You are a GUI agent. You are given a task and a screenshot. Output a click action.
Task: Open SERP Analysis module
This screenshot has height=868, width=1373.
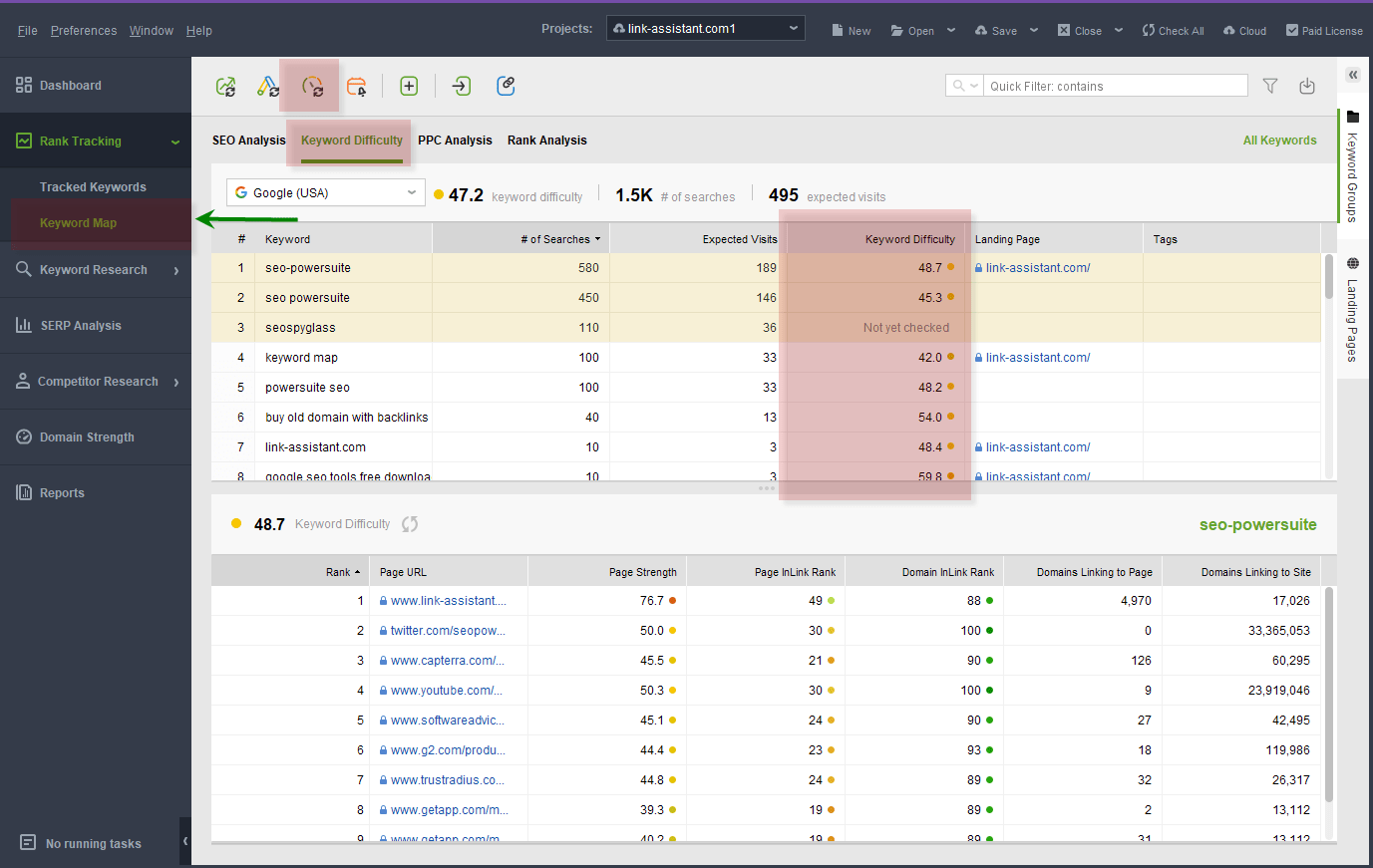point(96,326)
